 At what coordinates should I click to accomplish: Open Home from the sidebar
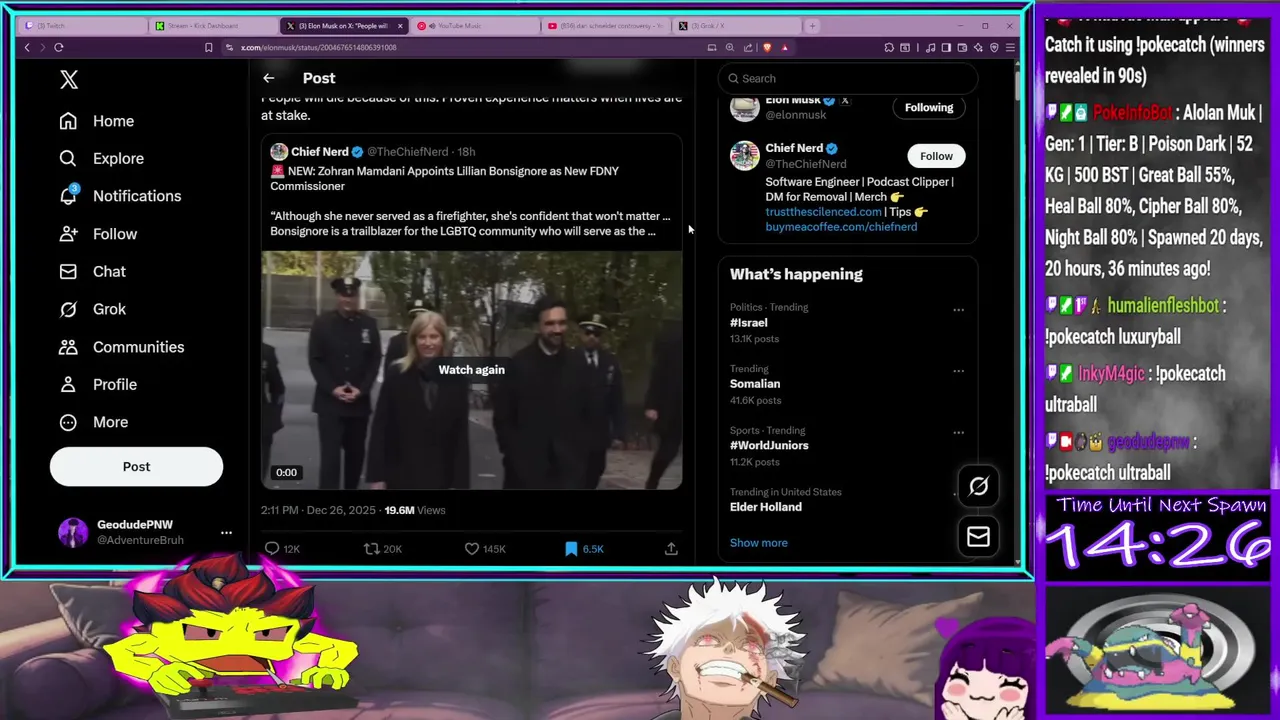[x=97, y=121]
